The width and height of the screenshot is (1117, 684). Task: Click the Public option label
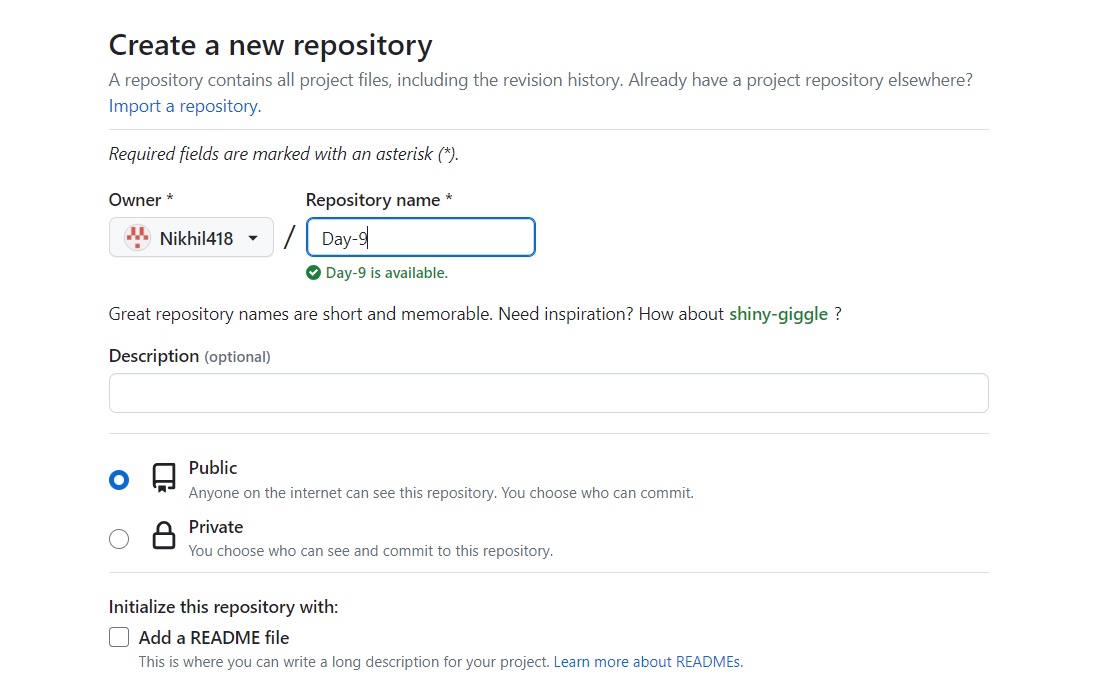click(x=213, y=468)
